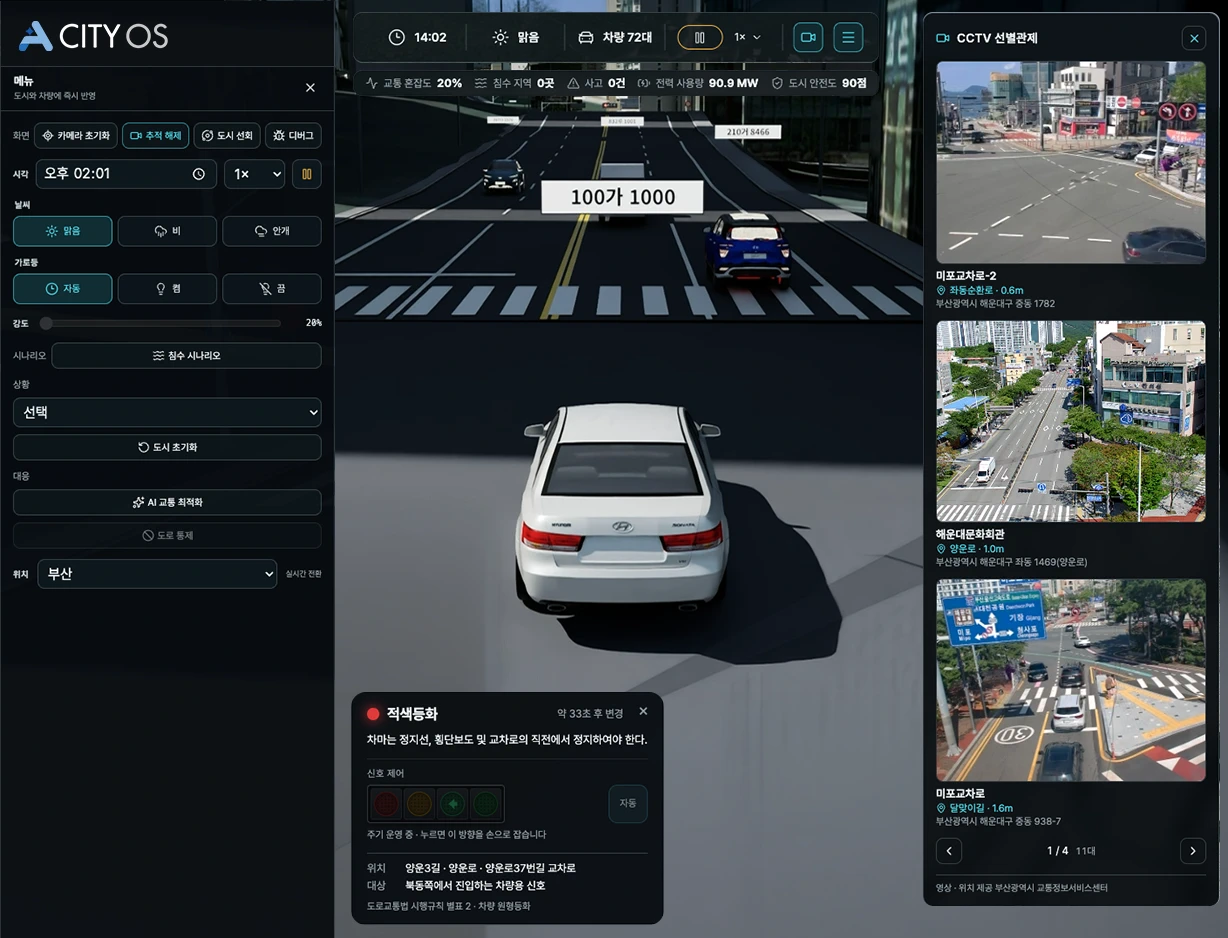The width and height of the screenshot is (1228, 938).
Task: Click the 교통 혼잡도 20% stat
Action: pyautogui.click(x=414, y=83)
